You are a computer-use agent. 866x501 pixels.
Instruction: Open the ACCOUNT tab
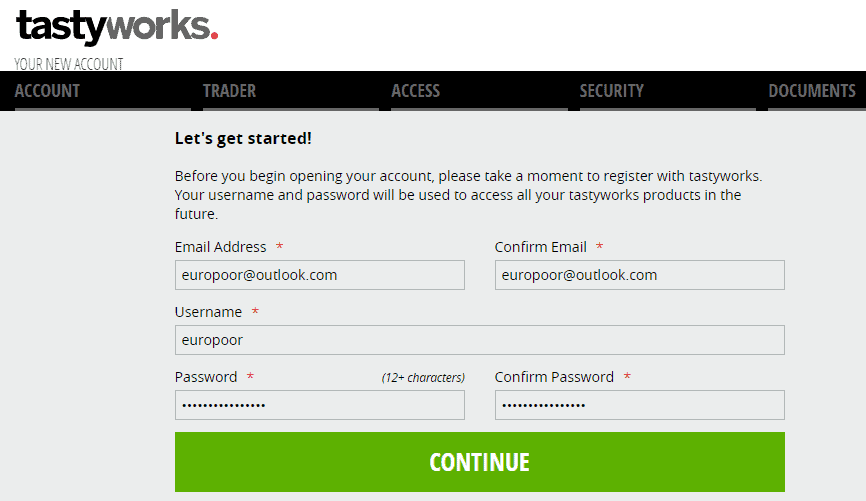(x=47, y=91)
